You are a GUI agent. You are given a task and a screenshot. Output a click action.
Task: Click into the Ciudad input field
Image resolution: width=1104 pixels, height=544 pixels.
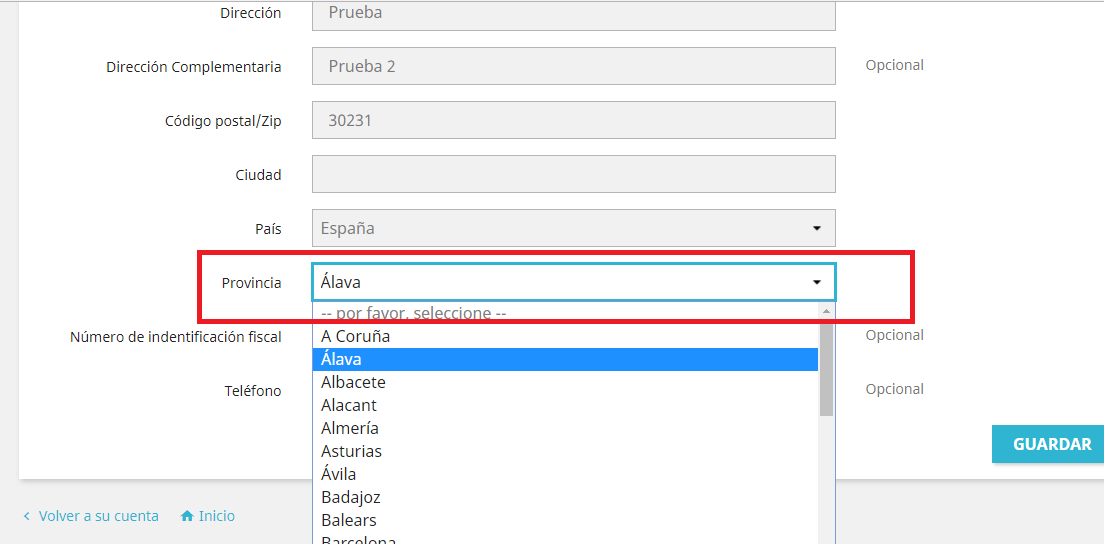(573, 174)
